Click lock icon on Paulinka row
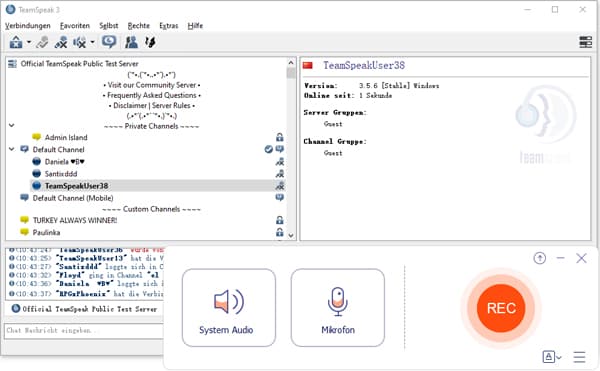 [x=280, y=232]
